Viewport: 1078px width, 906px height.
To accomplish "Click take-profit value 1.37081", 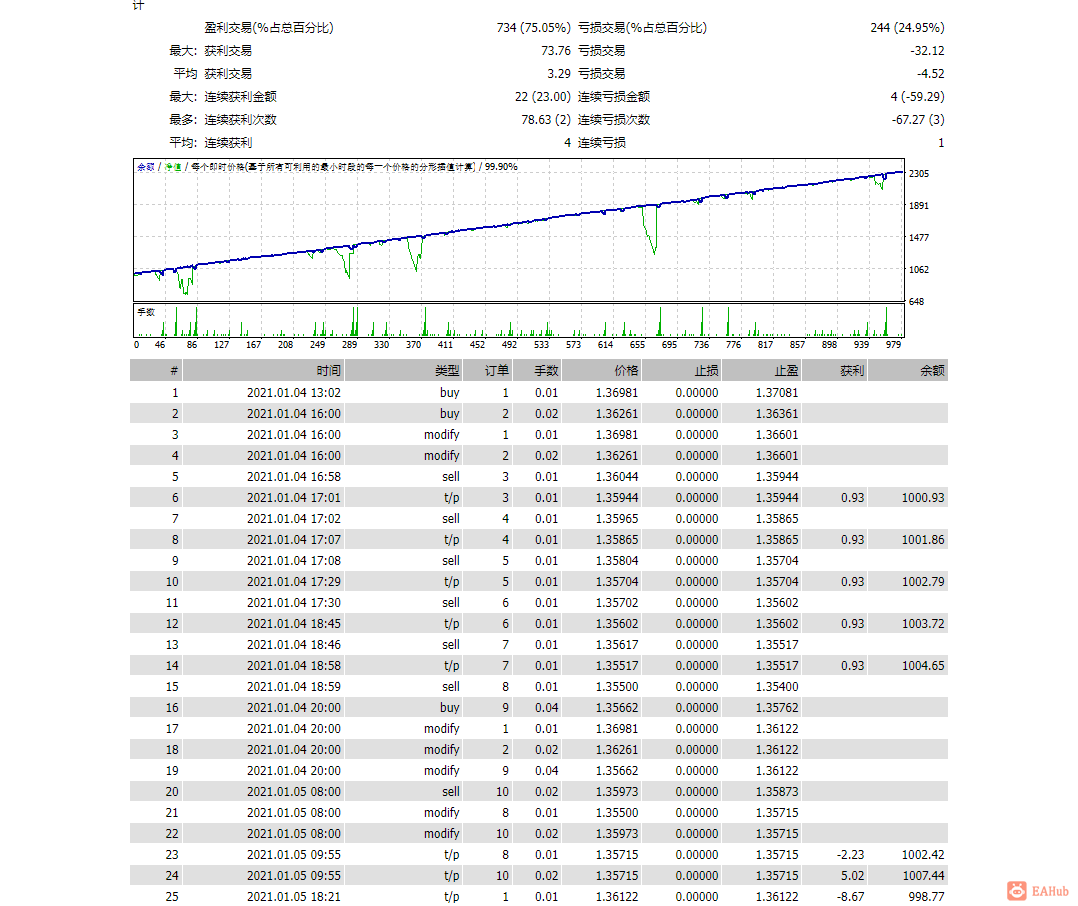I will point(777,393).
